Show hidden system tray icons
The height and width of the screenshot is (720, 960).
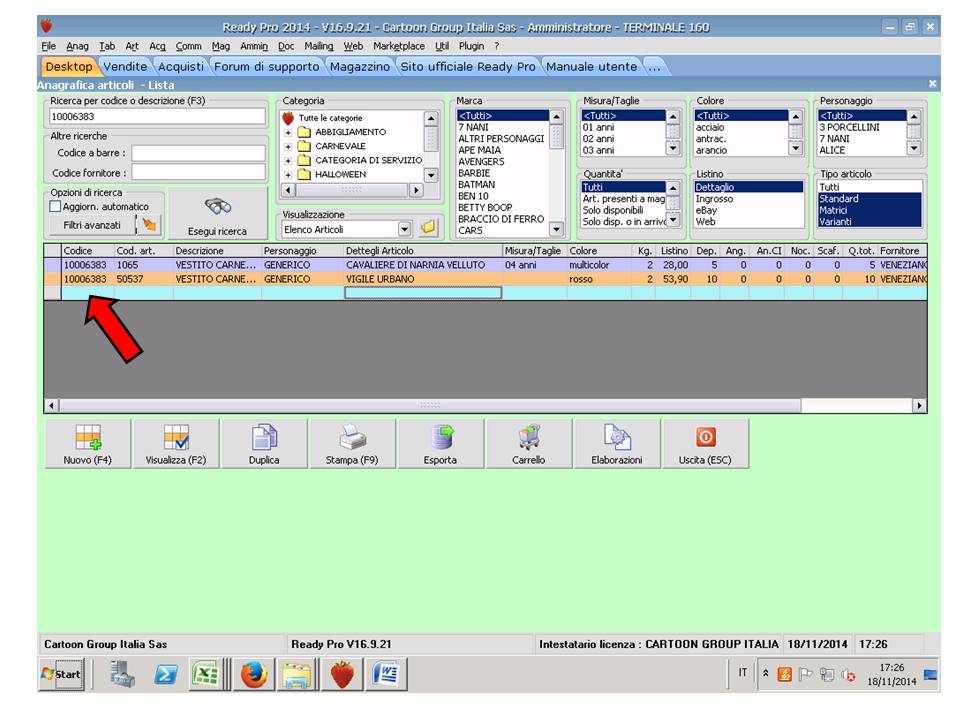pyautogui.click(x=765, y=673)
